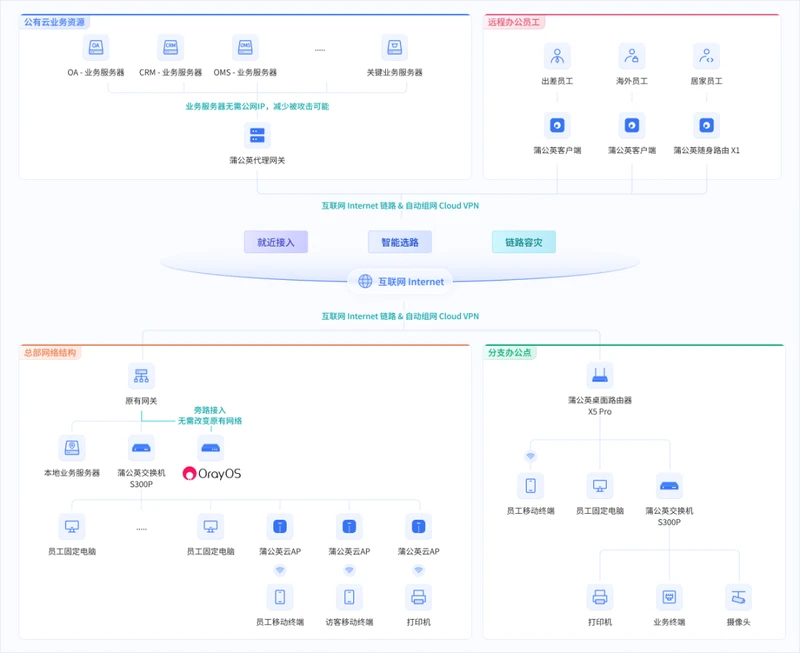The height and width of the screenshot is (653, 800).
Task: Click 蒲公英客户端 icon below 海外员工
Action: pos(632,125)
